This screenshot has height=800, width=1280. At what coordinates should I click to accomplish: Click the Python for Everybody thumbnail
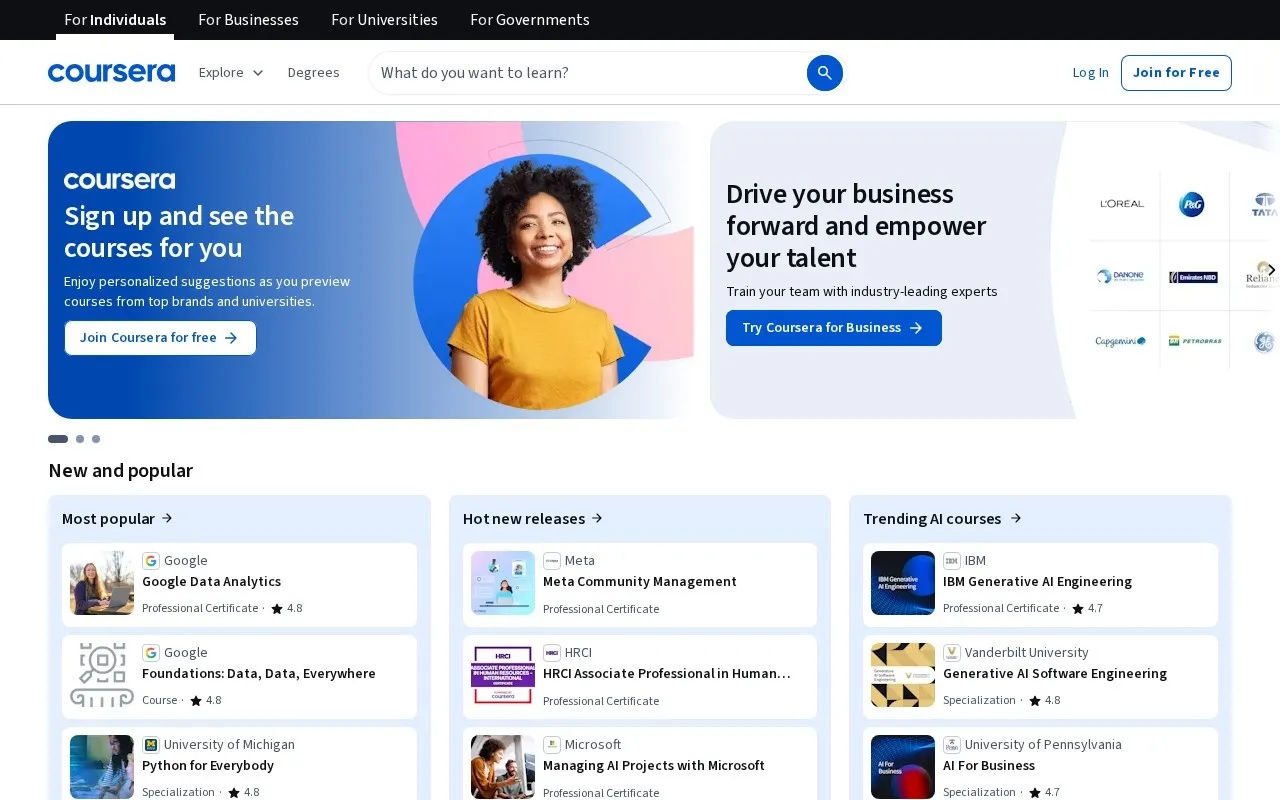coord(102,767)
